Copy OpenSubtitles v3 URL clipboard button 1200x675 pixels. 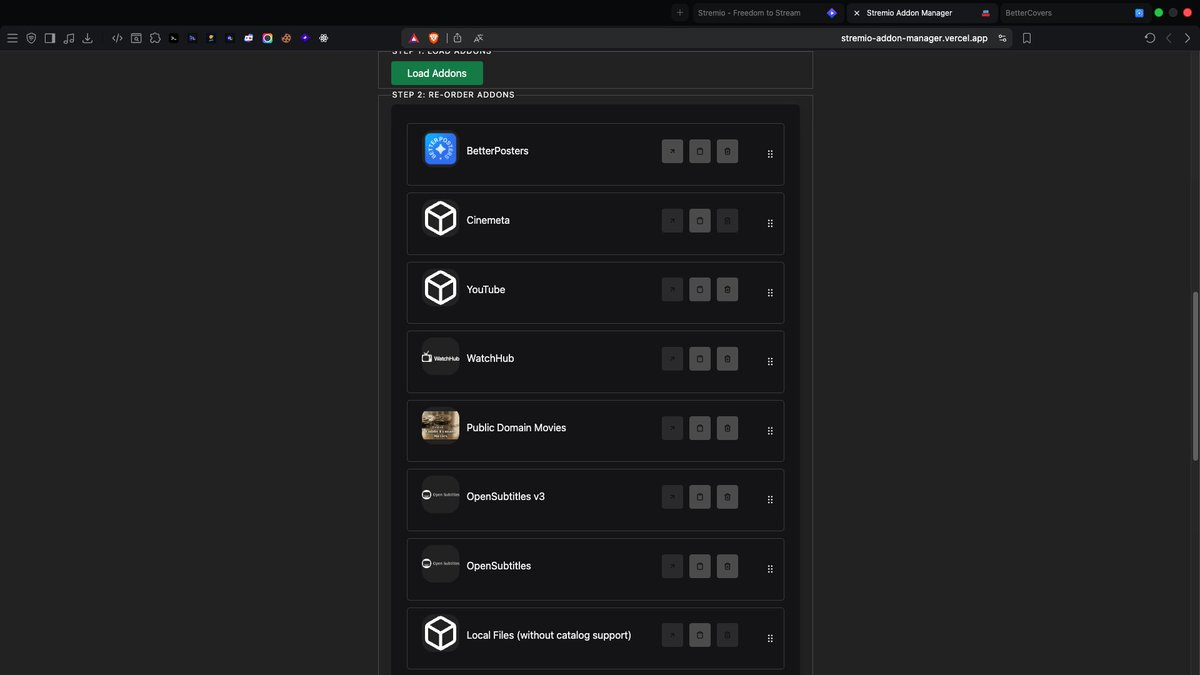[700, 496]
